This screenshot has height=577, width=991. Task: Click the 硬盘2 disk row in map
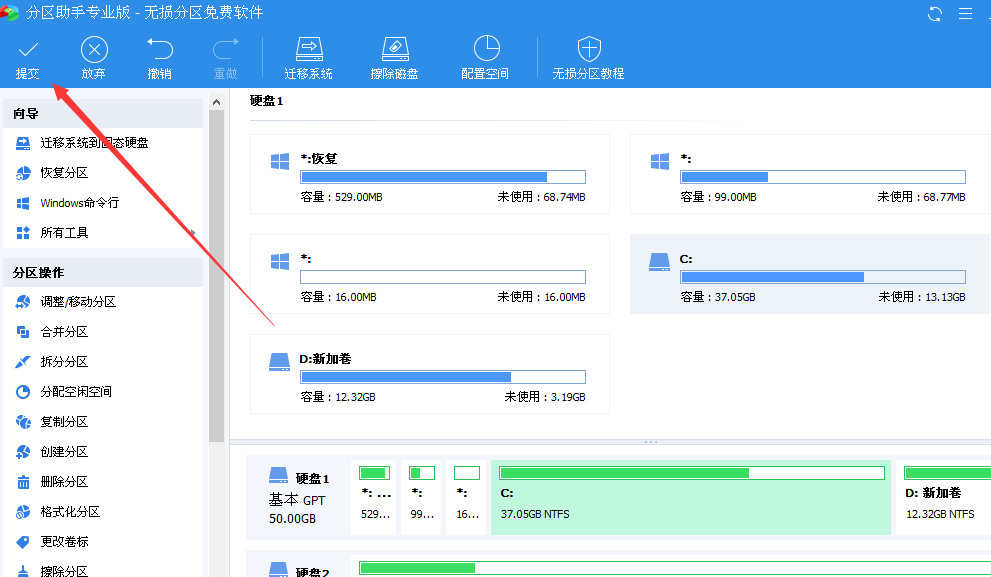[619, 565]
